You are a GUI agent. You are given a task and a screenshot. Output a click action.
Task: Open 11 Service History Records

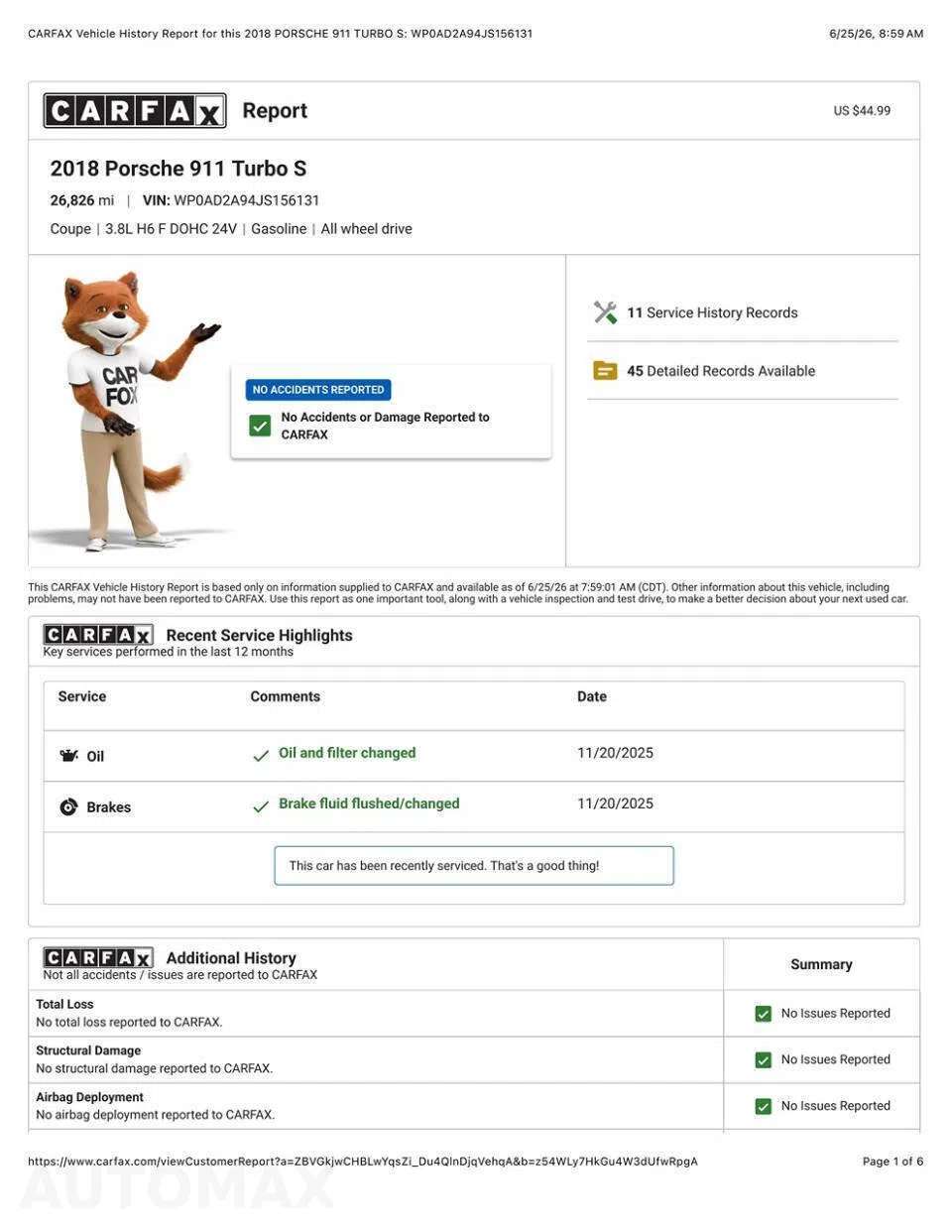pos(712,312)
